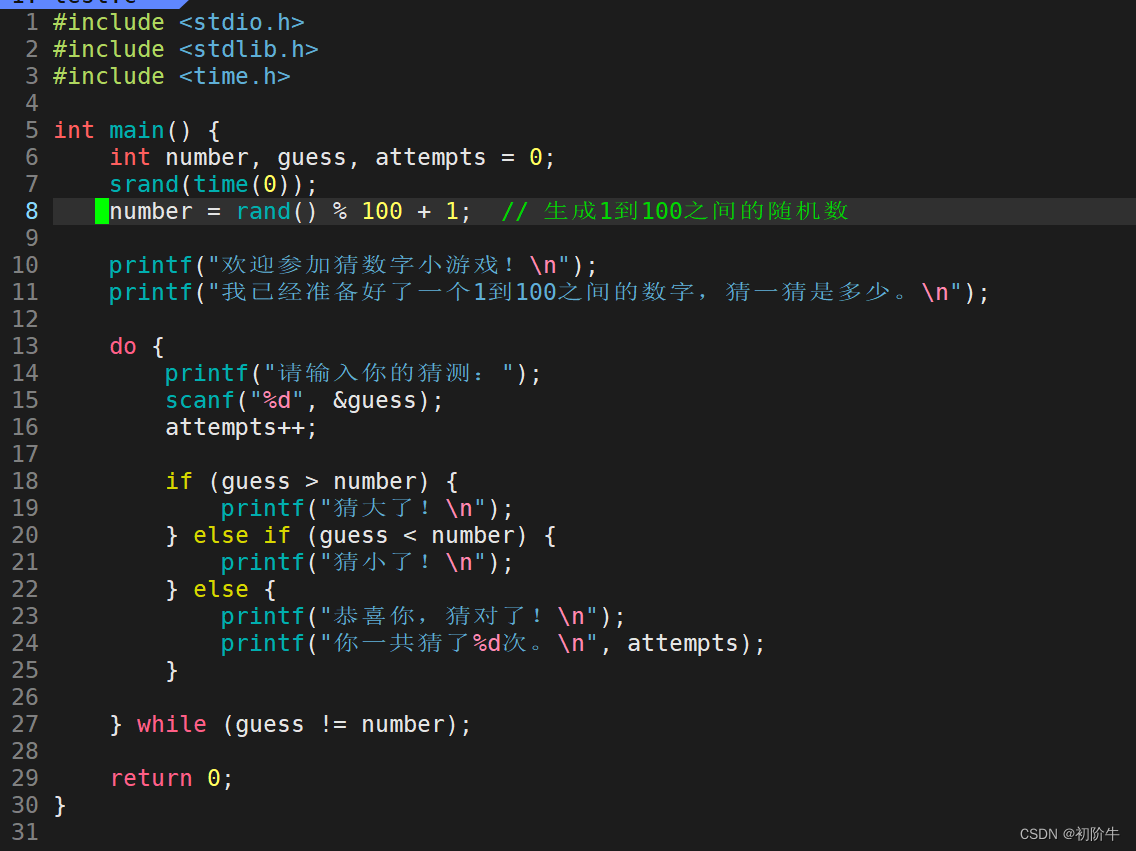Click the closing brace on line 30

(59, 805)
